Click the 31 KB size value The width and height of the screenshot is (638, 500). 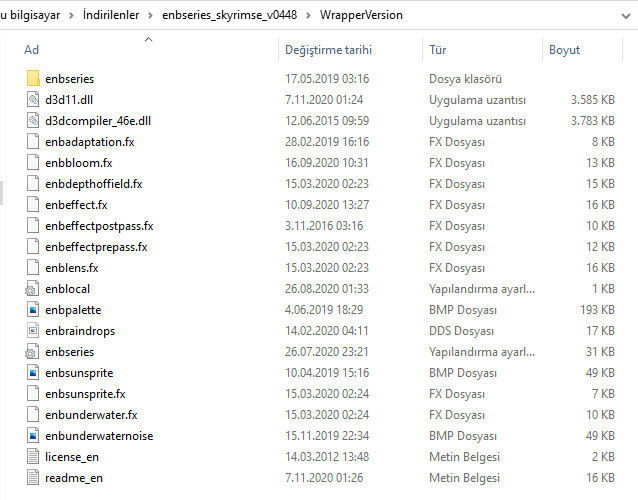[x=600, y=352]
